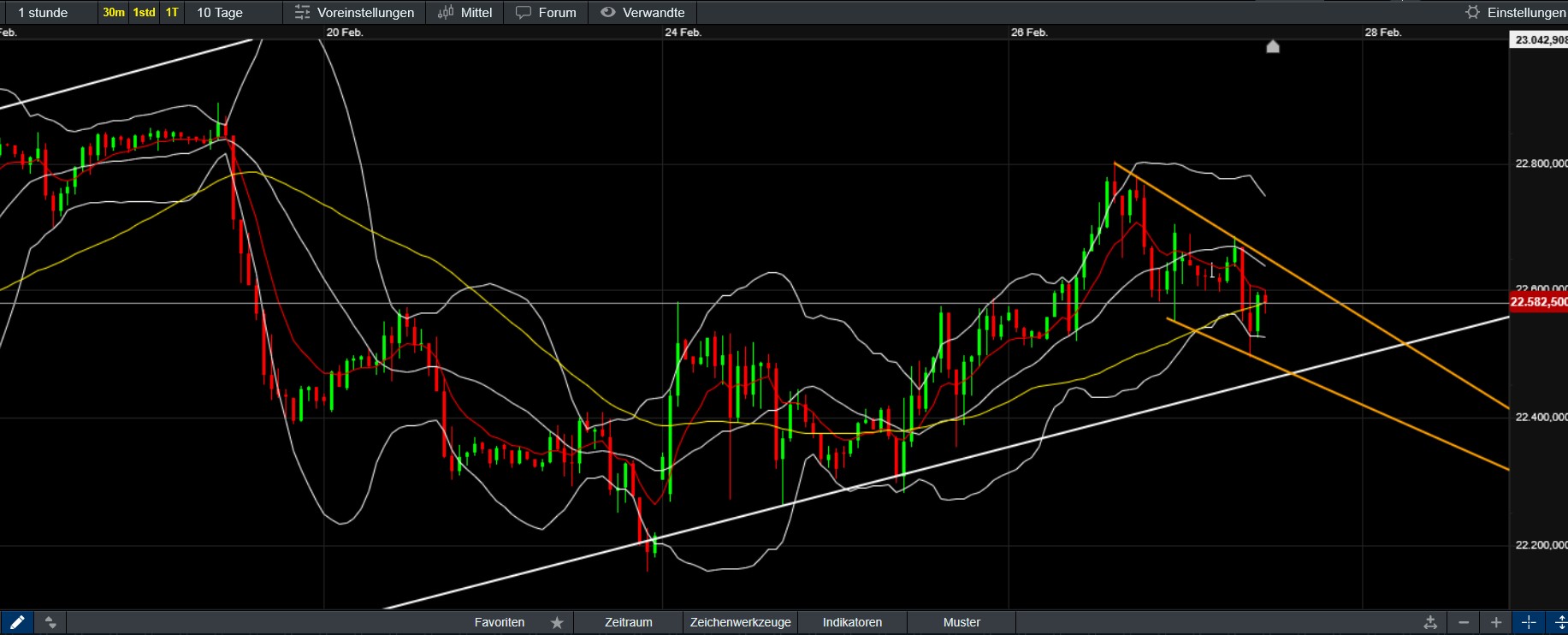1568x635 pixels.
Task: Click the 22.200,000 price axis label
Action: [1541, 545]
